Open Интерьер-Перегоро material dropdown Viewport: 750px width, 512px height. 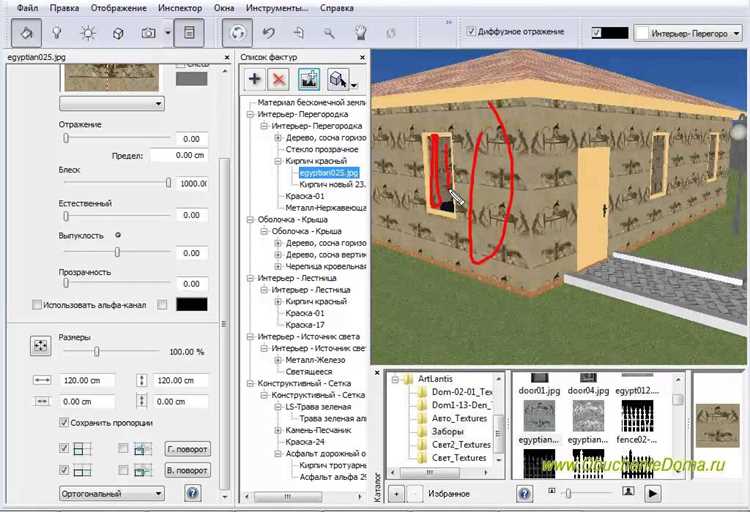[x=688, y=33]
